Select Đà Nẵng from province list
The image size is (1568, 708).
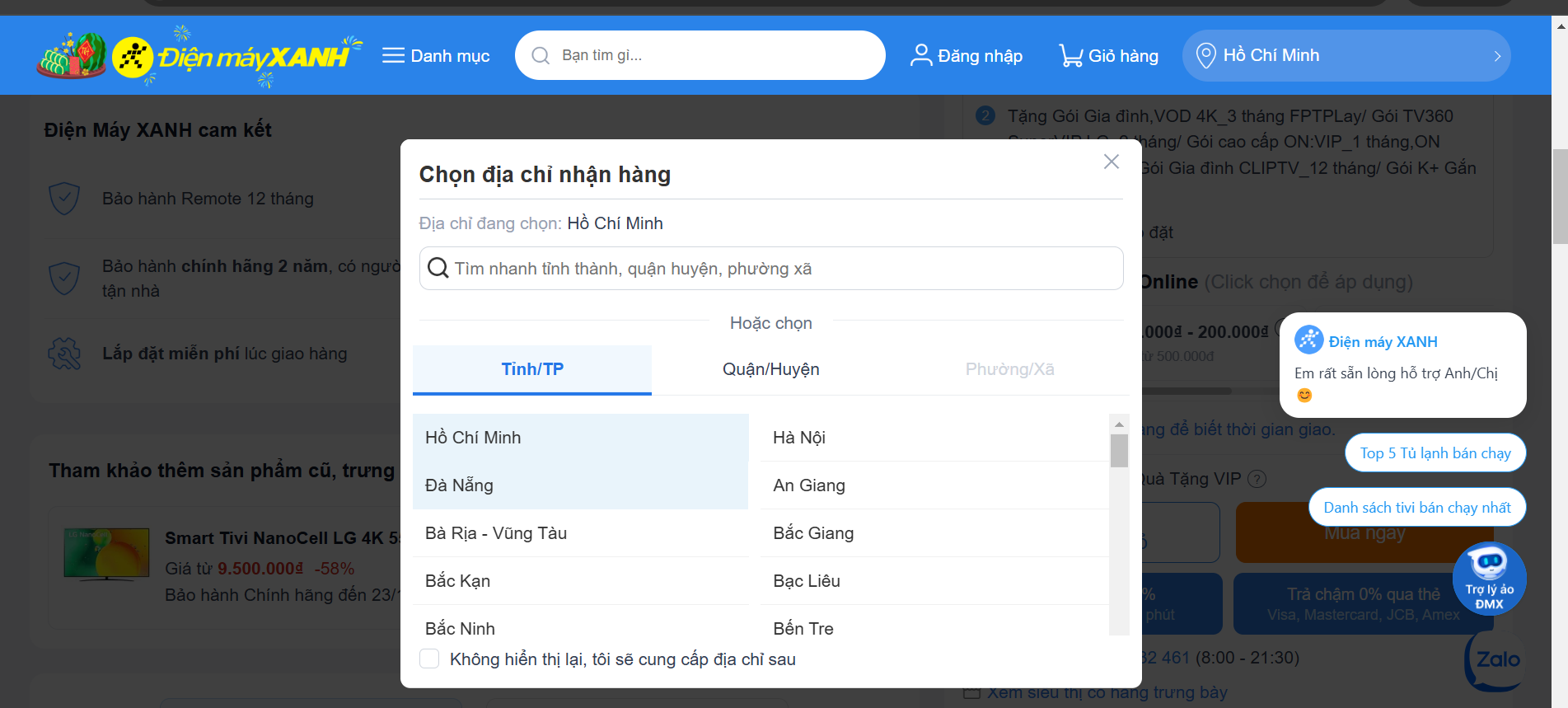click(580, 485)
